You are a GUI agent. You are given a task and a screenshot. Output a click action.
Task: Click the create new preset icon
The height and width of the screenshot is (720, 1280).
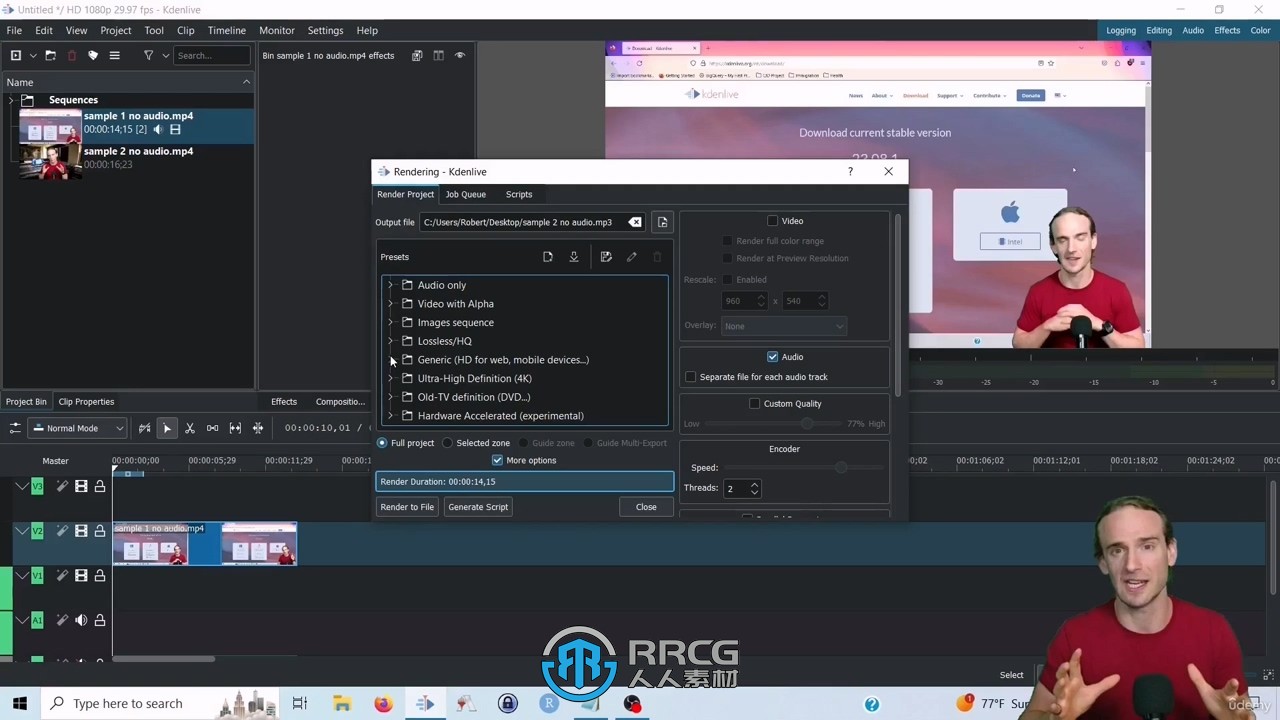coord(548,257)
